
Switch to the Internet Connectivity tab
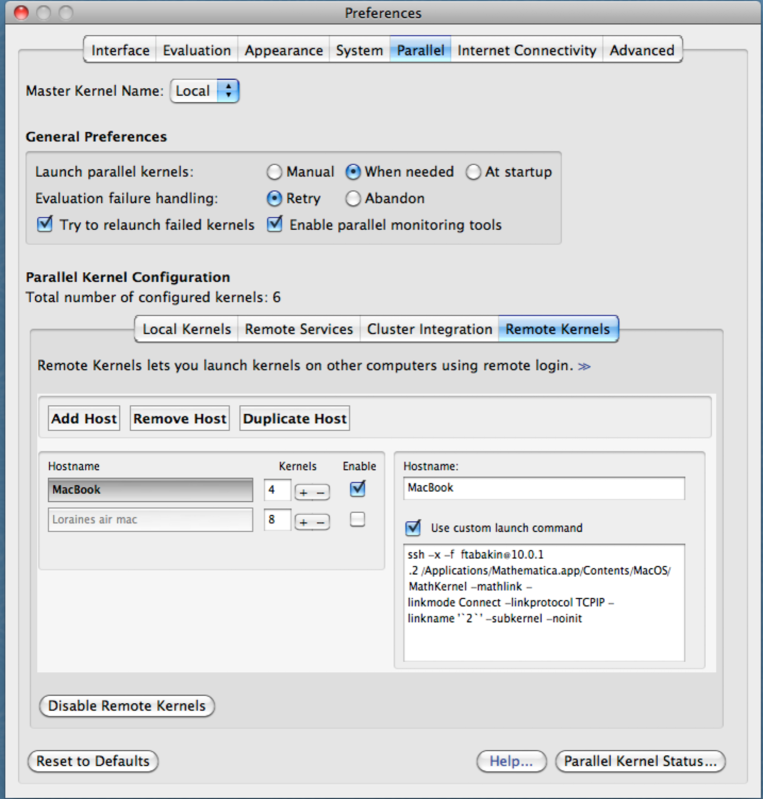526,51
